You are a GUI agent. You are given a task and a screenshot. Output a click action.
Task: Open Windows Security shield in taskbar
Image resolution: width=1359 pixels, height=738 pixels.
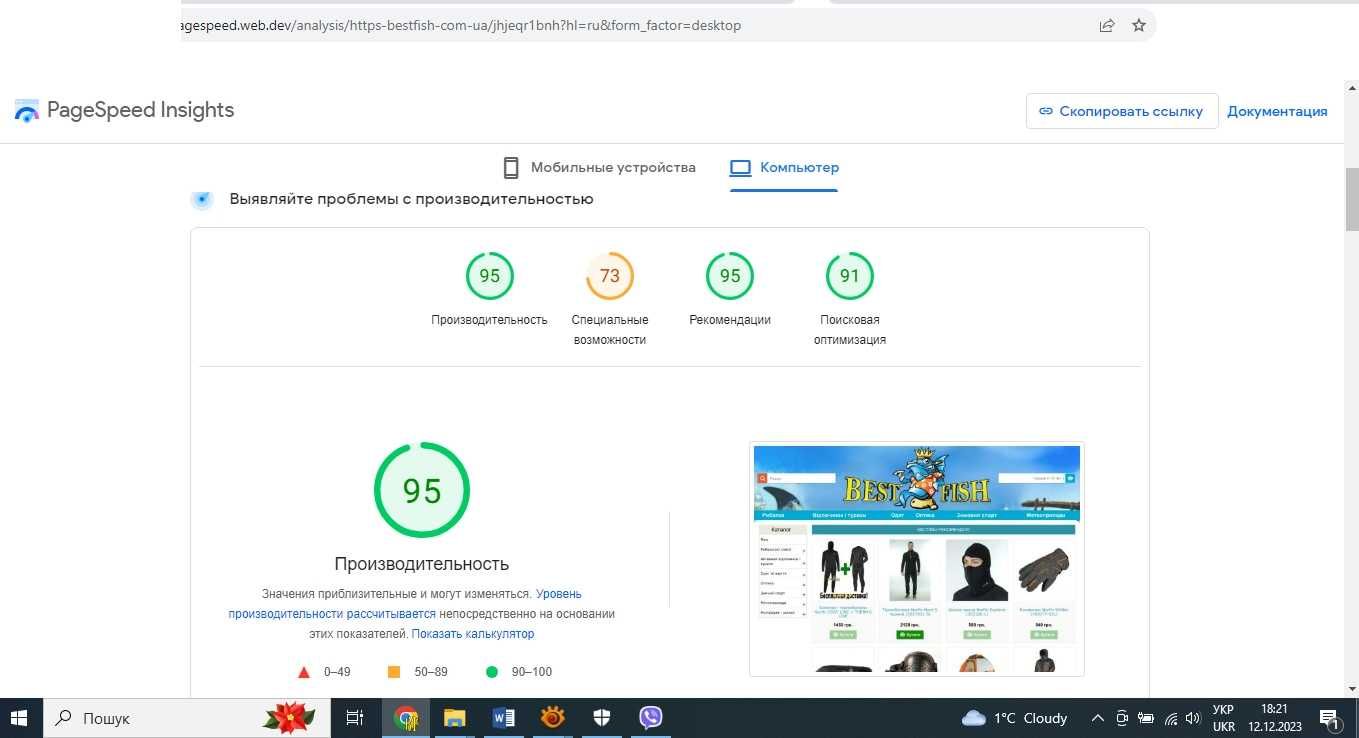pos(602,718)
